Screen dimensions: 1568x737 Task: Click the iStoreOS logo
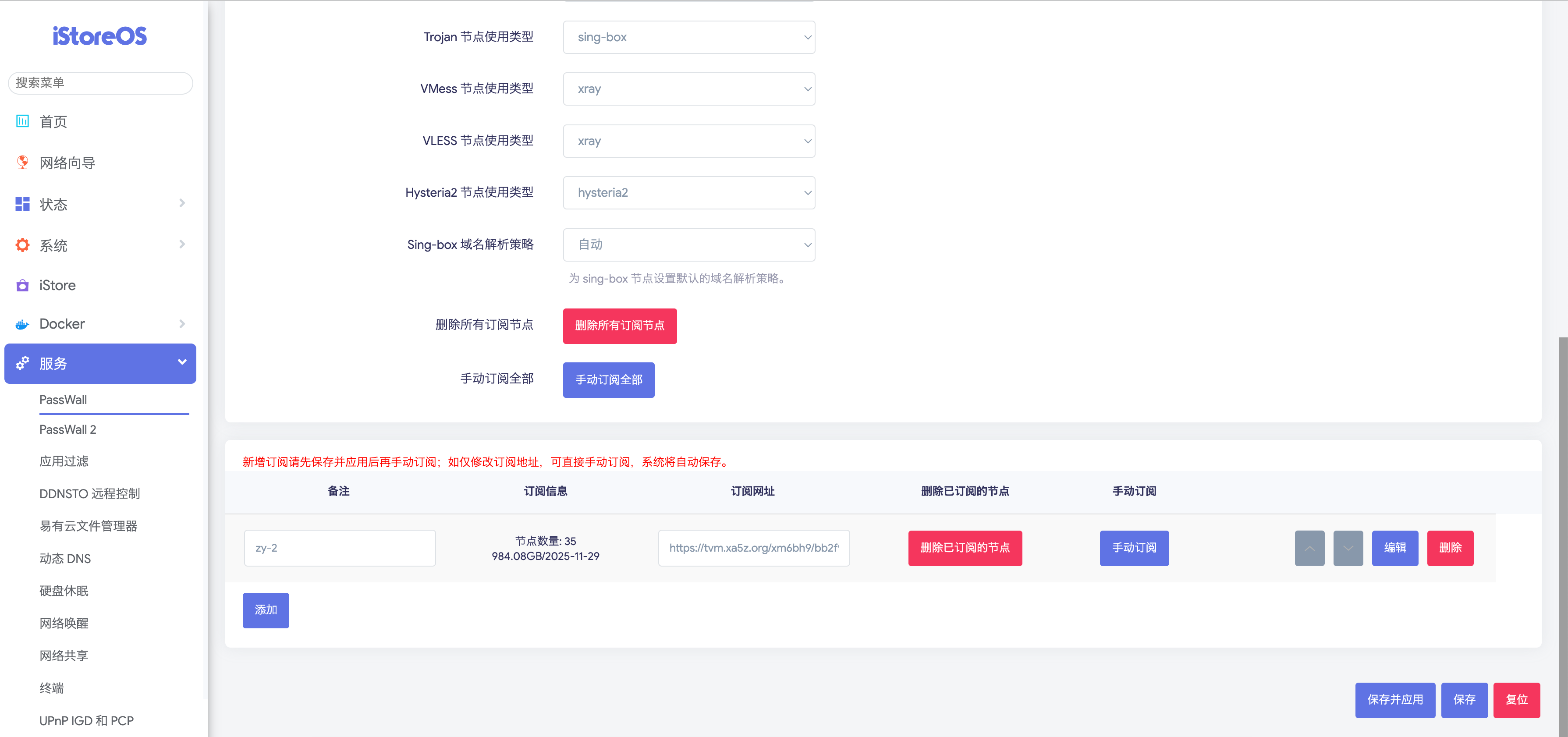[x=100, y=36]
